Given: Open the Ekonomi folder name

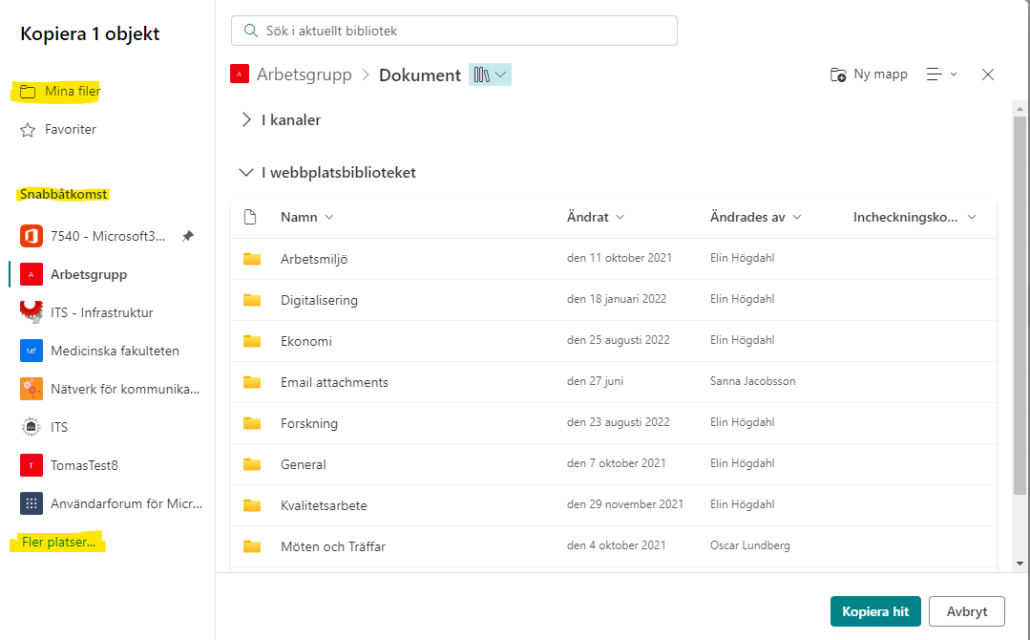Looking at the screenshot, I should (306, 341).
